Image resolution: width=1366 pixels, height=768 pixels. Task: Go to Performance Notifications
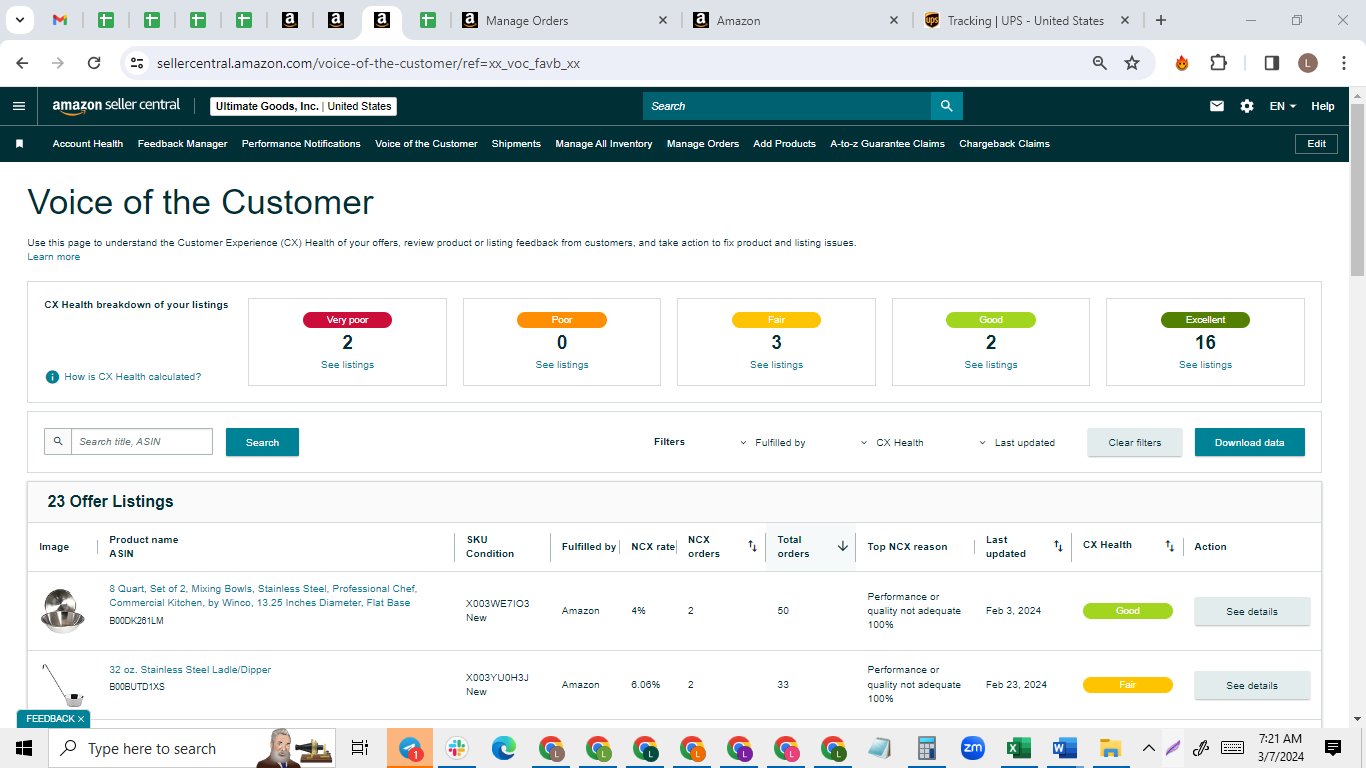(x=301, y=144)
